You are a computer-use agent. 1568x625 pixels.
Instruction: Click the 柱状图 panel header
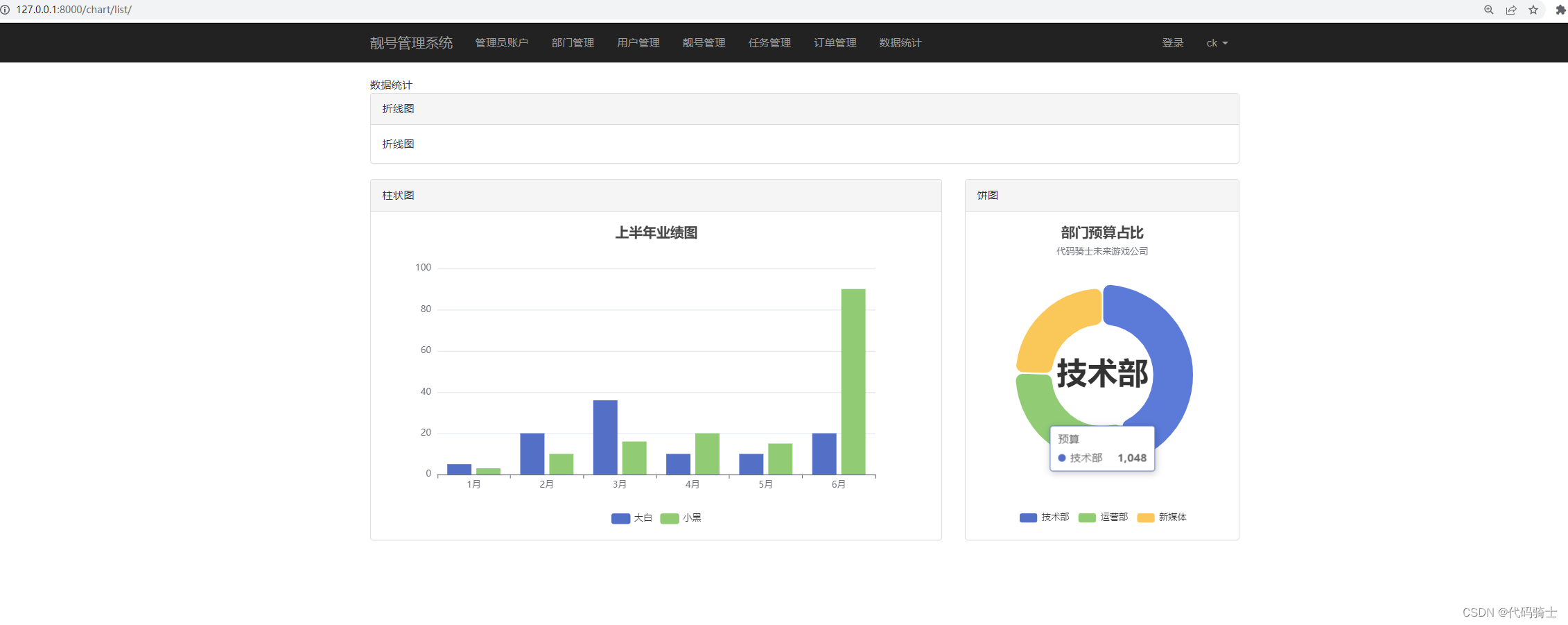coord(656,196)
